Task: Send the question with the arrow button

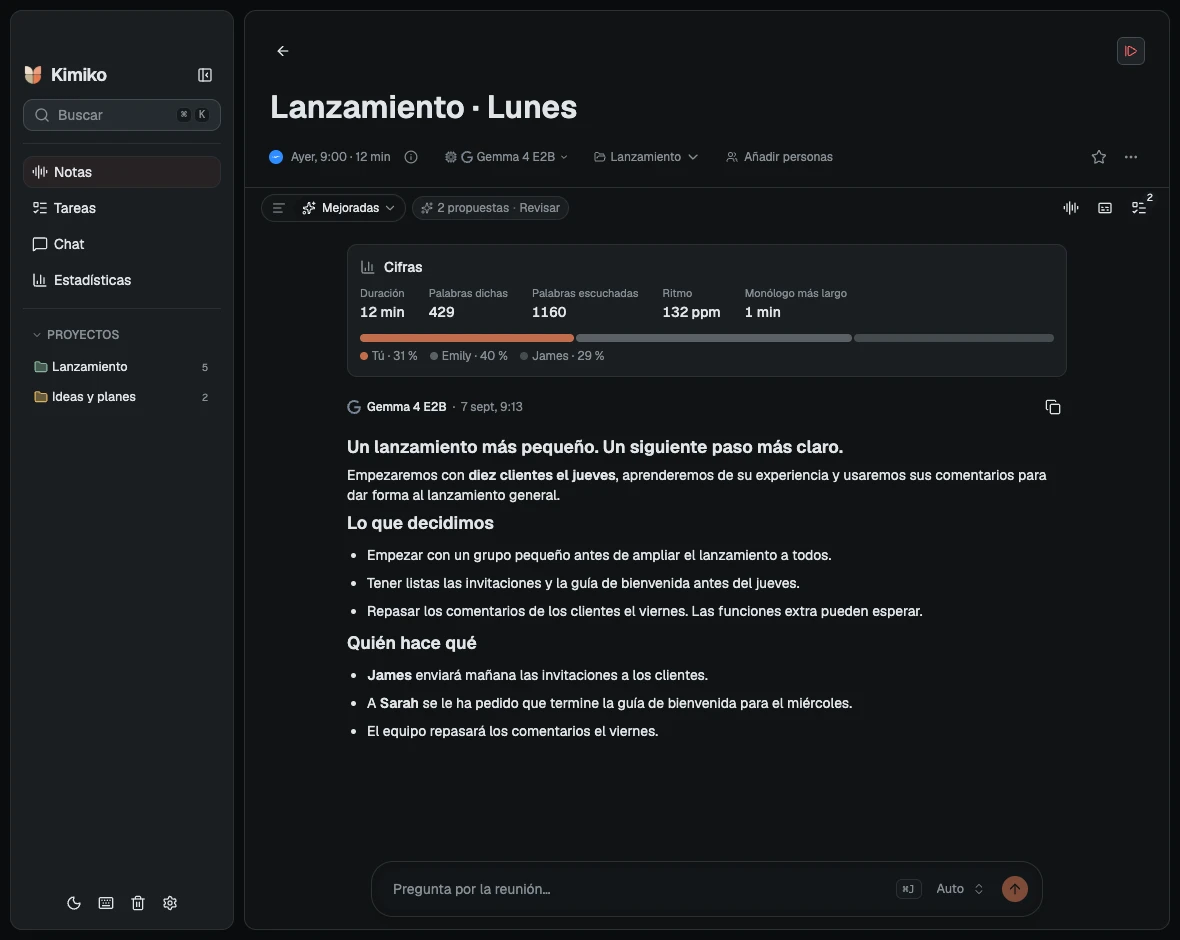Action: point(1014,889)
